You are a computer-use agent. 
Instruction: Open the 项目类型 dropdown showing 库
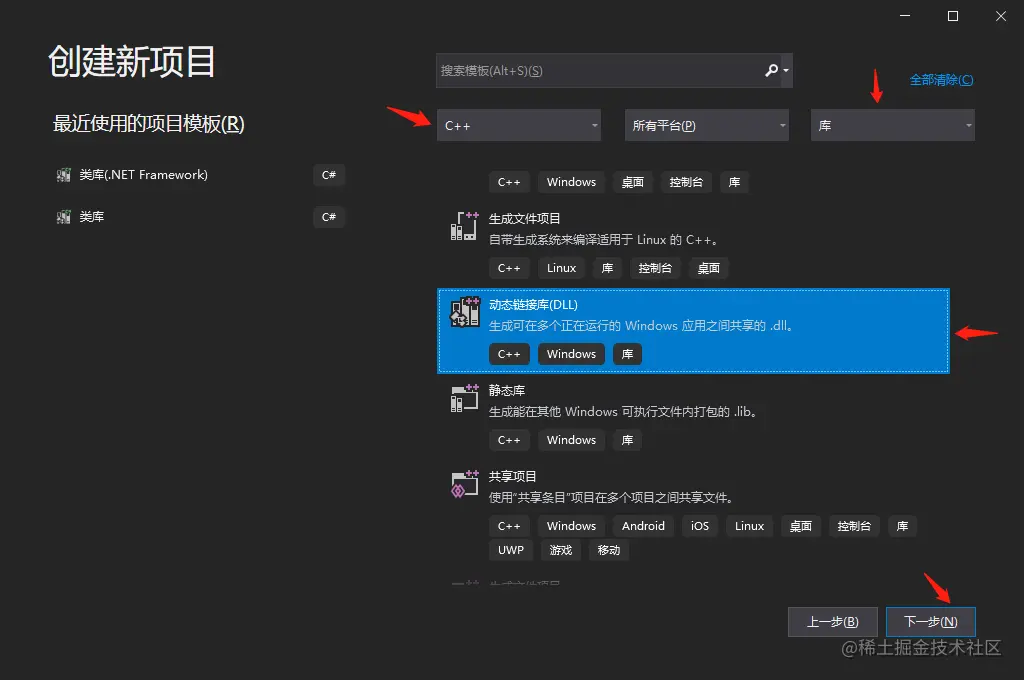coord(892,125)
